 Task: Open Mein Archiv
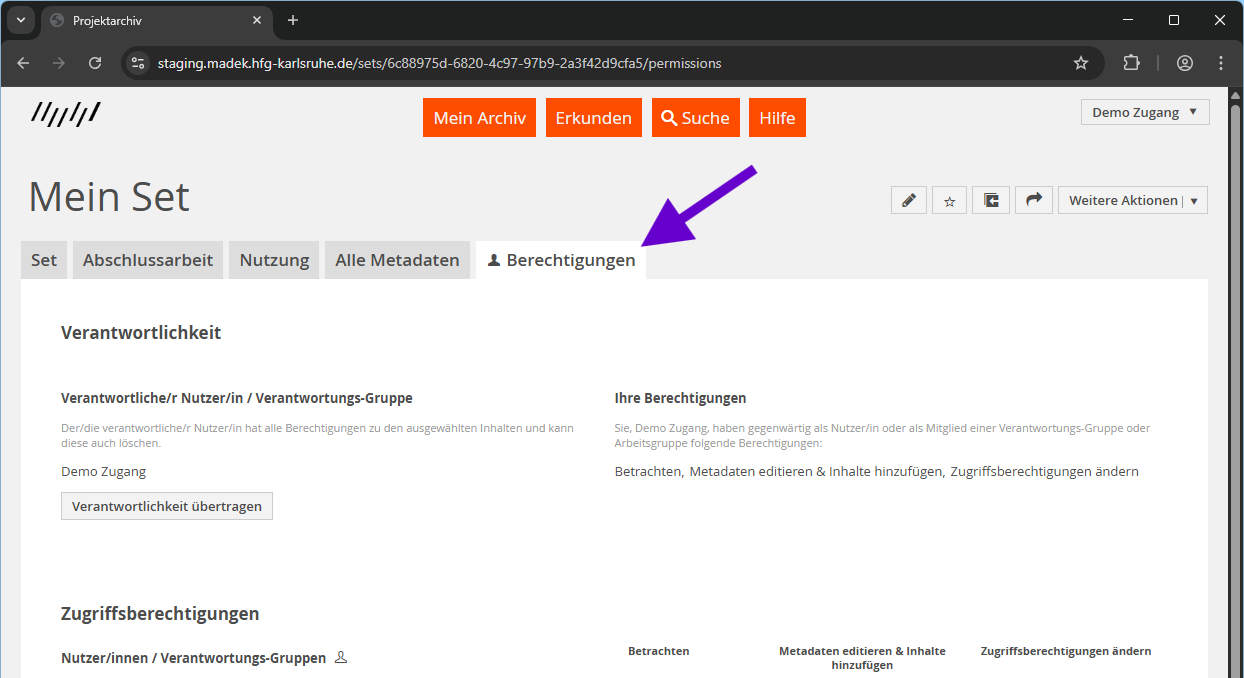(x=478, y=117)
